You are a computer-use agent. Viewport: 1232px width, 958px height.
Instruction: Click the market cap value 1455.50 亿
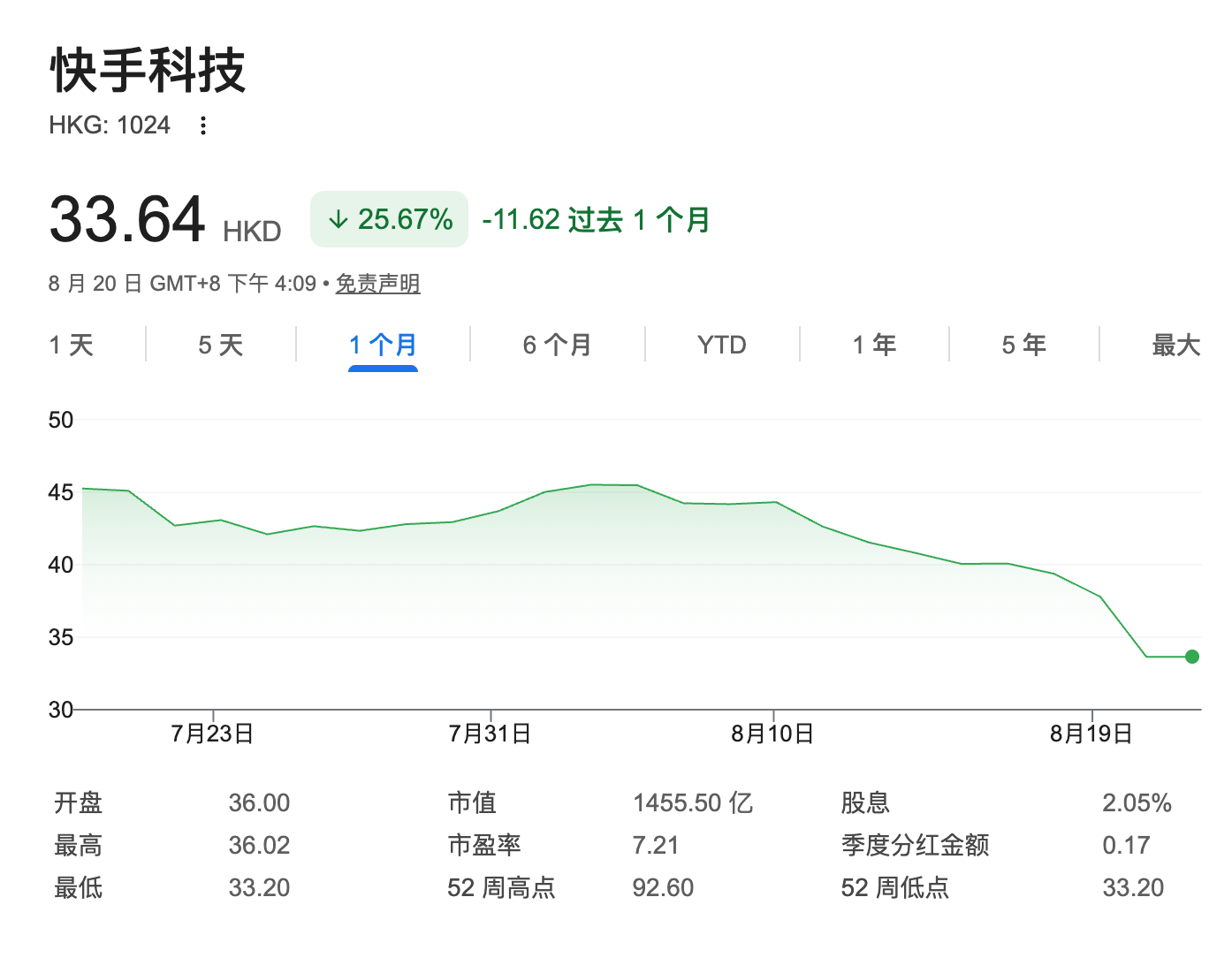click(693, 802)
